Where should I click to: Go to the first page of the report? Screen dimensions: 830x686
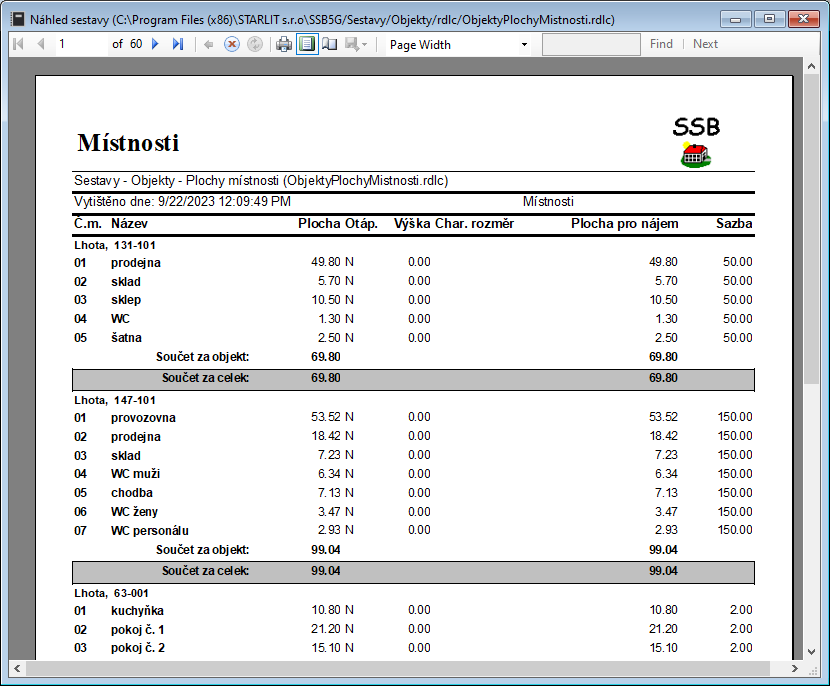click(x=18, y=44)
